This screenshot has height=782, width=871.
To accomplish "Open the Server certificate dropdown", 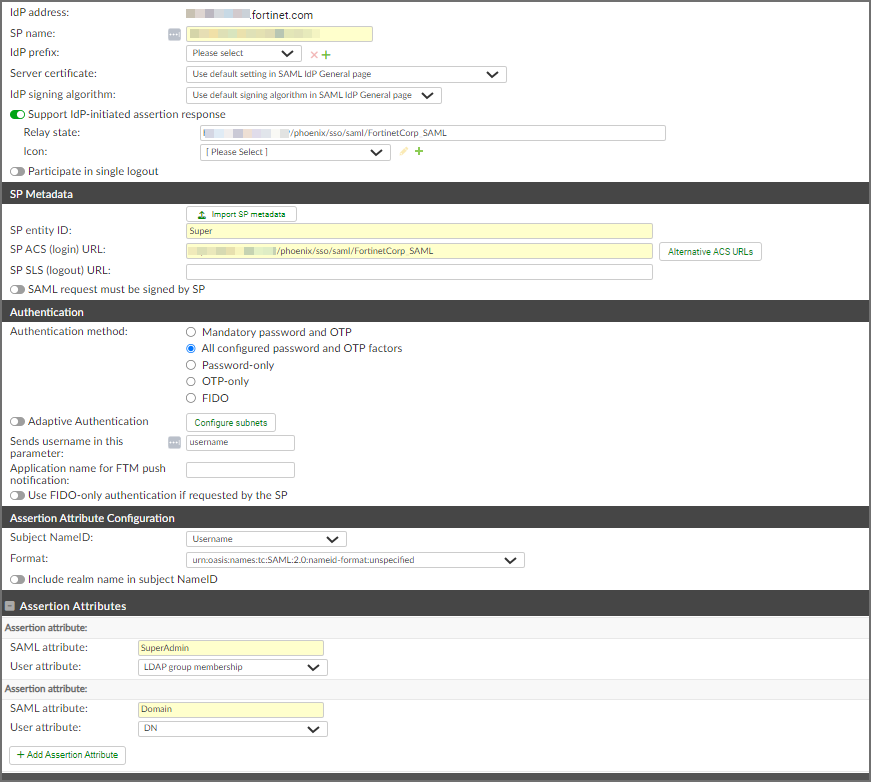I will (346, 74).
